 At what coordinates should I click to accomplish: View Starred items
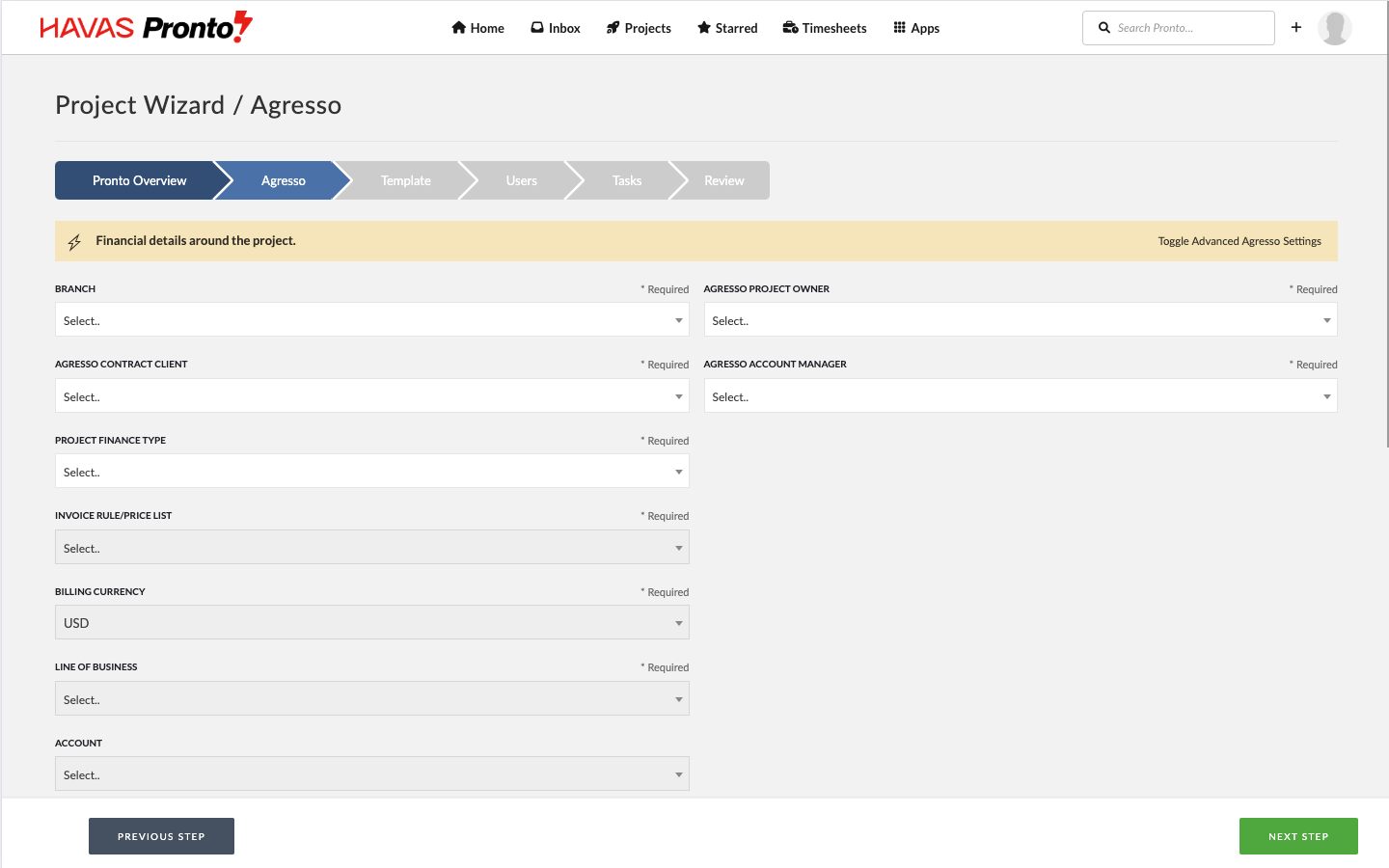point(727,28)
